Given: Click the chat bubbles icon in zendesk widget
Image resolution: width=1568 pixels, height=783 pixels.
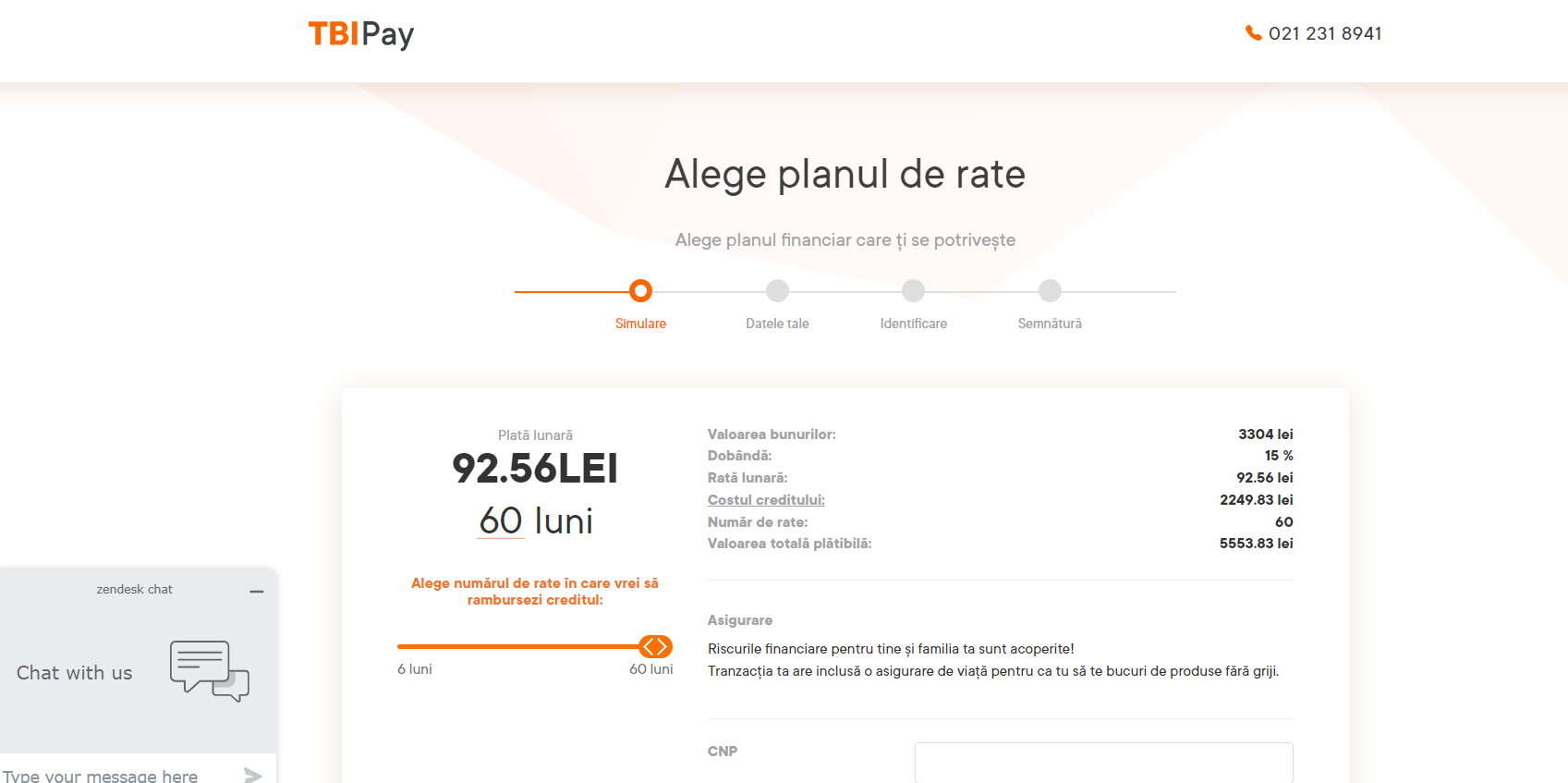Looking at the screenshot, I should (x=209, y=670).
